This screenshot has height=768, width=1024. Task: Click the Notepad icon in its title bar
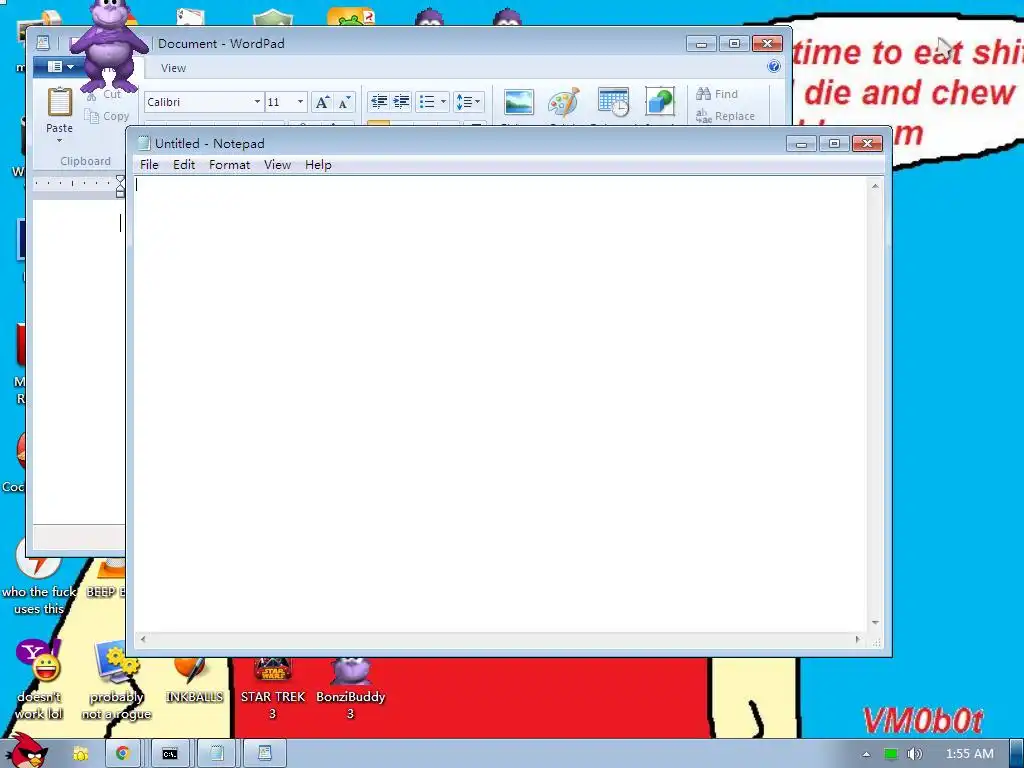(x=144, y=143)
